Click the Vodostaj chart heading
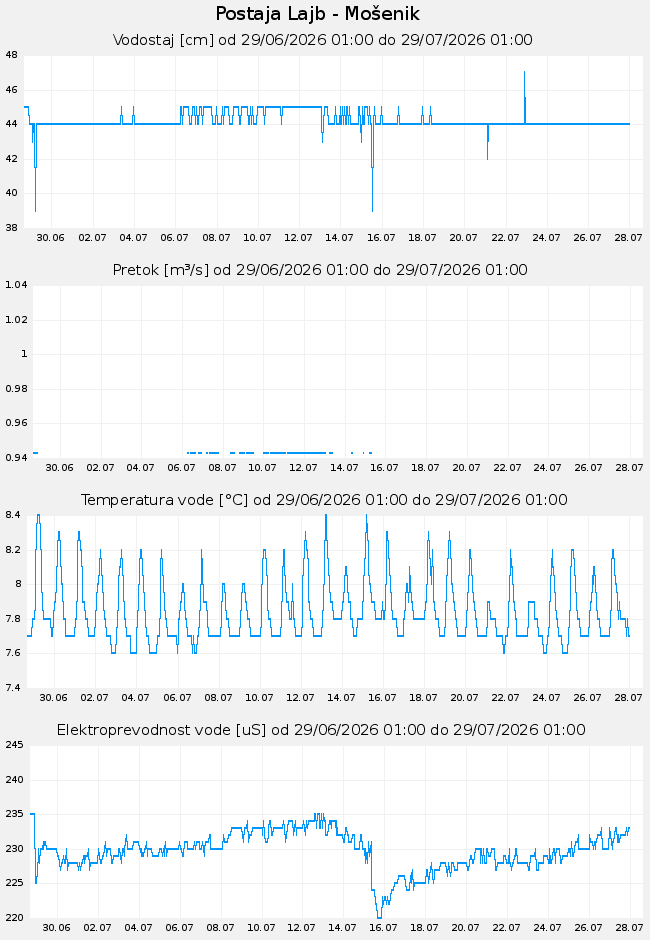The image size is (650, 940). tap(323, 40)
